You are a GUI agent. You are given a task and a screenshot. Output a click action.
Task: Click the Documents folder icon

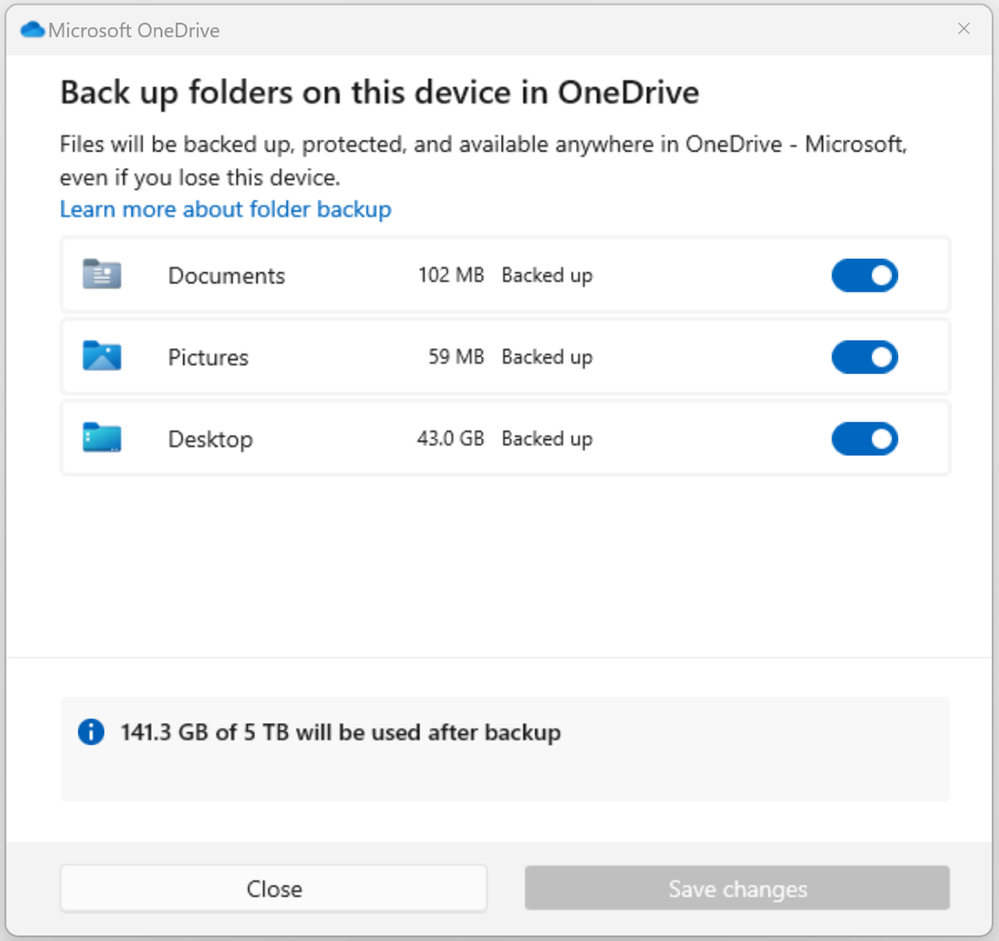point(102,275)
